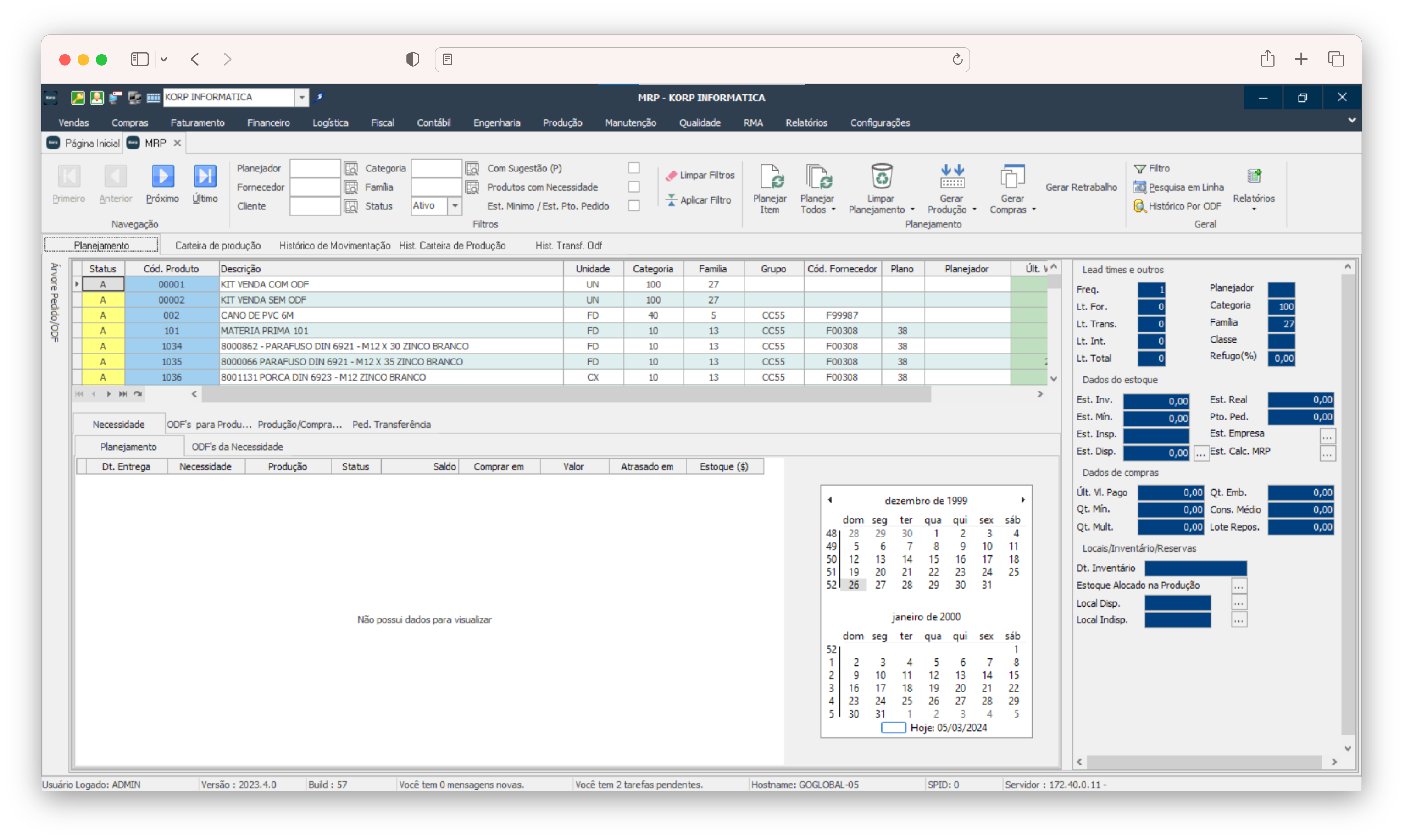Select December 26 in the calendar
Viewport: 1405px width, 840px height.
click(854, 586)
